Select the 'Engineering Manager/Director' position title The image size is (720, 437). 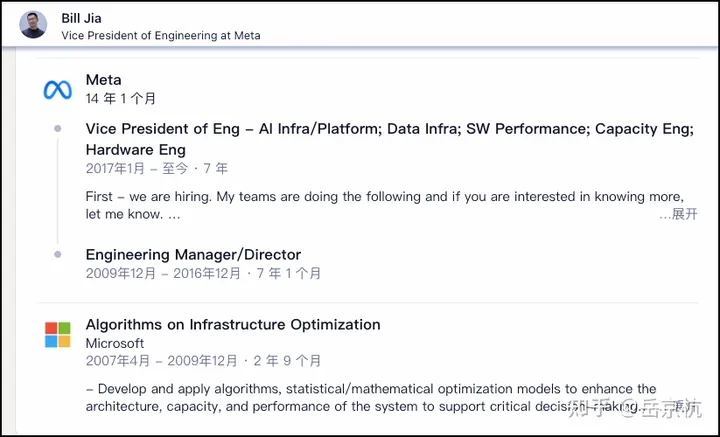point(193,255)
